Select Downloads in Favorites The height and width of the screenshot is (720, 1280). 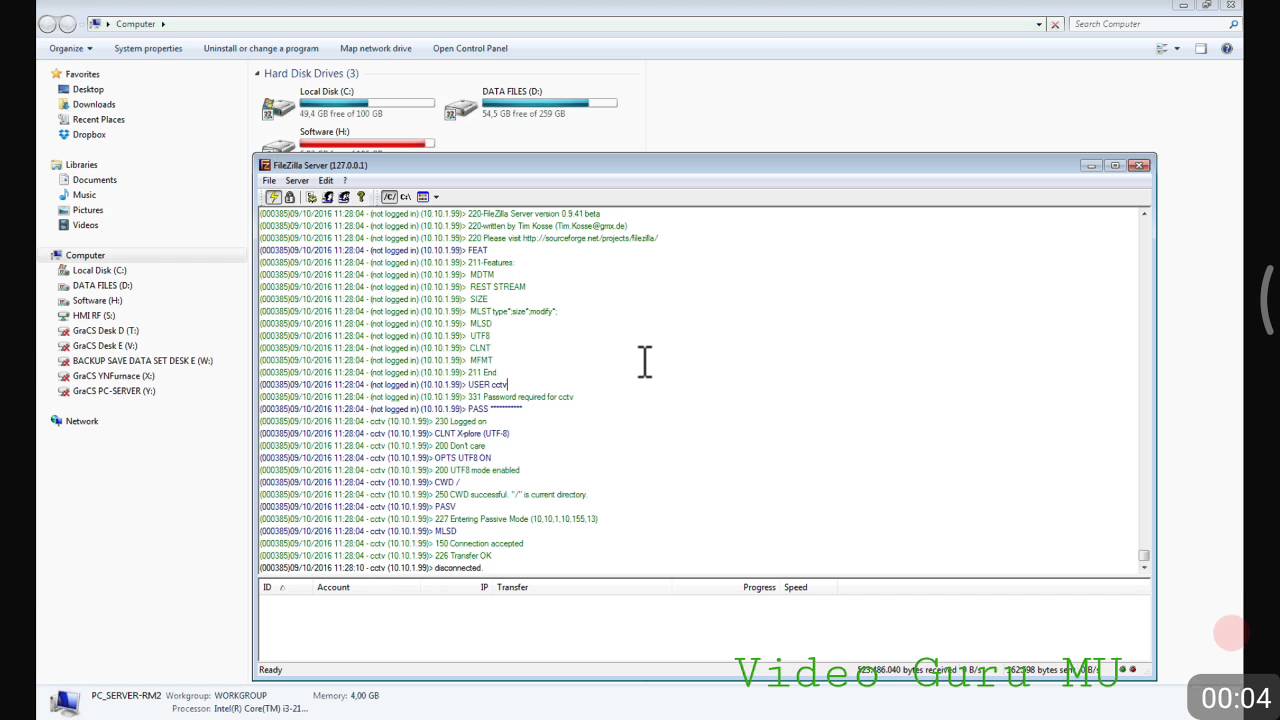[94, 104]
